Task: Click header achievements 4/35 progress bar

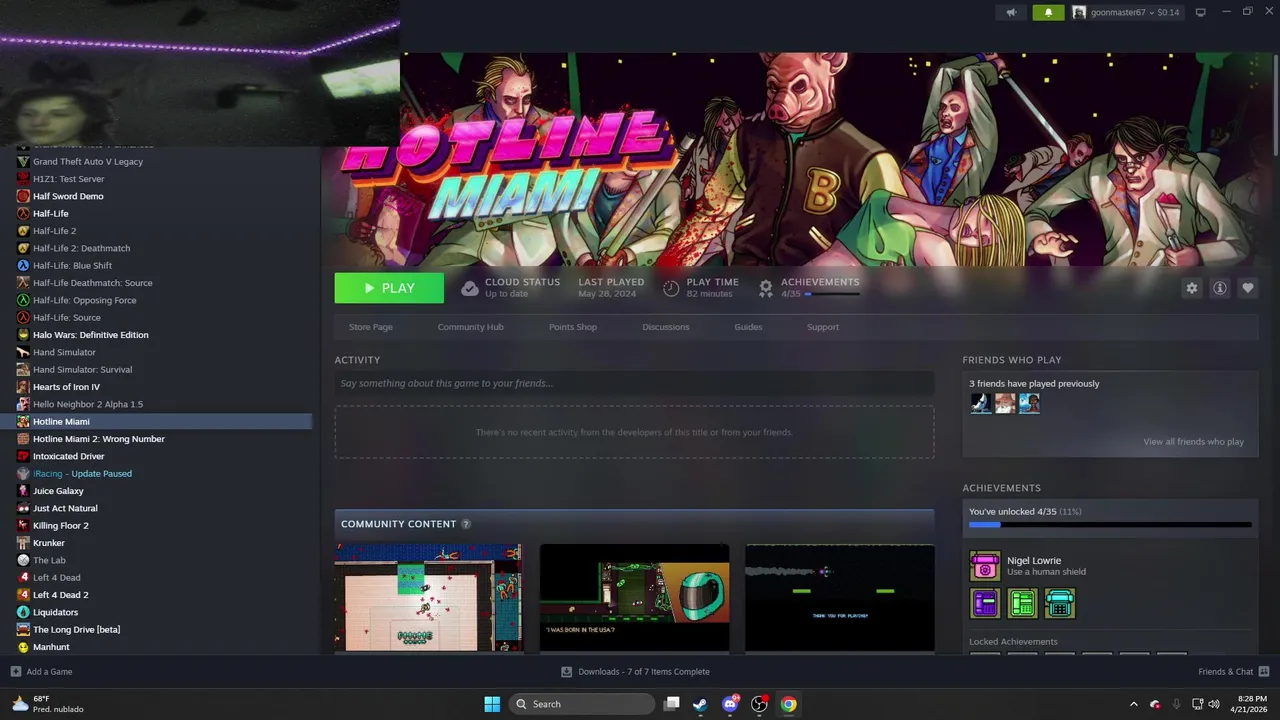Action: (832, 294)
